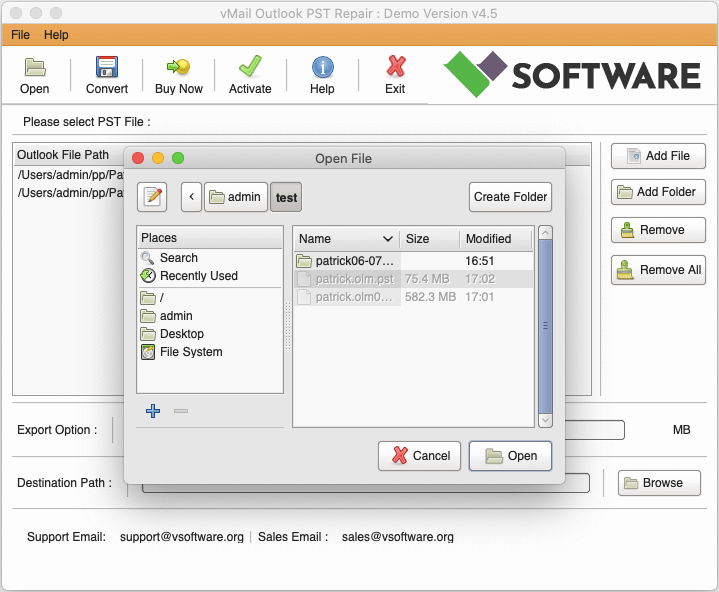Click support@vsoftware.org email address

(x=182, y=537)
